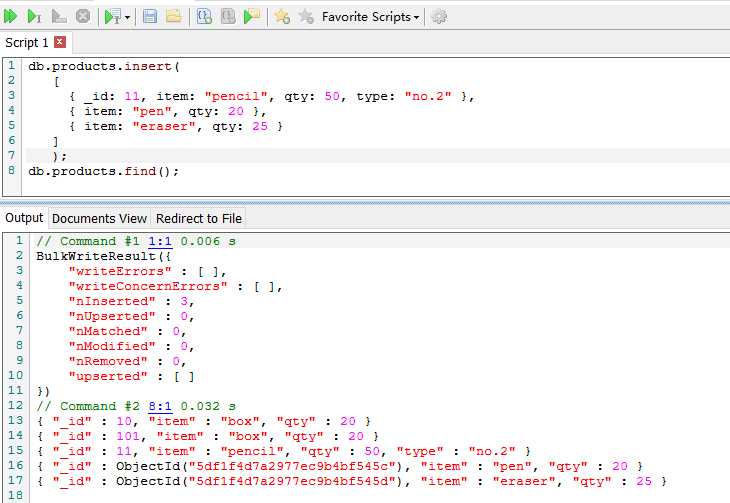Open the Redirect to File tab
The width and height of the screenshot is (730, 503).
[x=199, y=218]
